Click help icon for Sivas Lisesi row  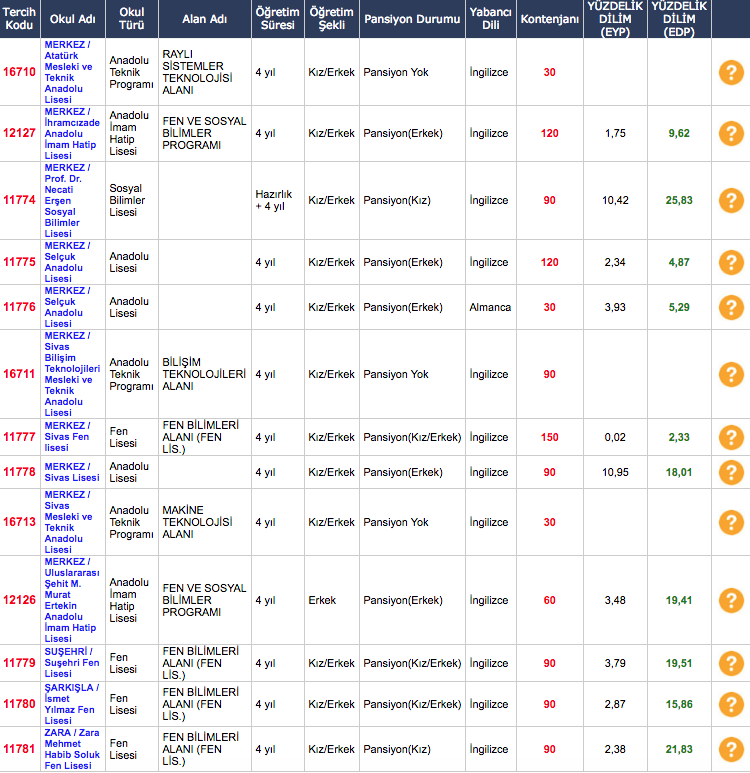pos(731,472)
